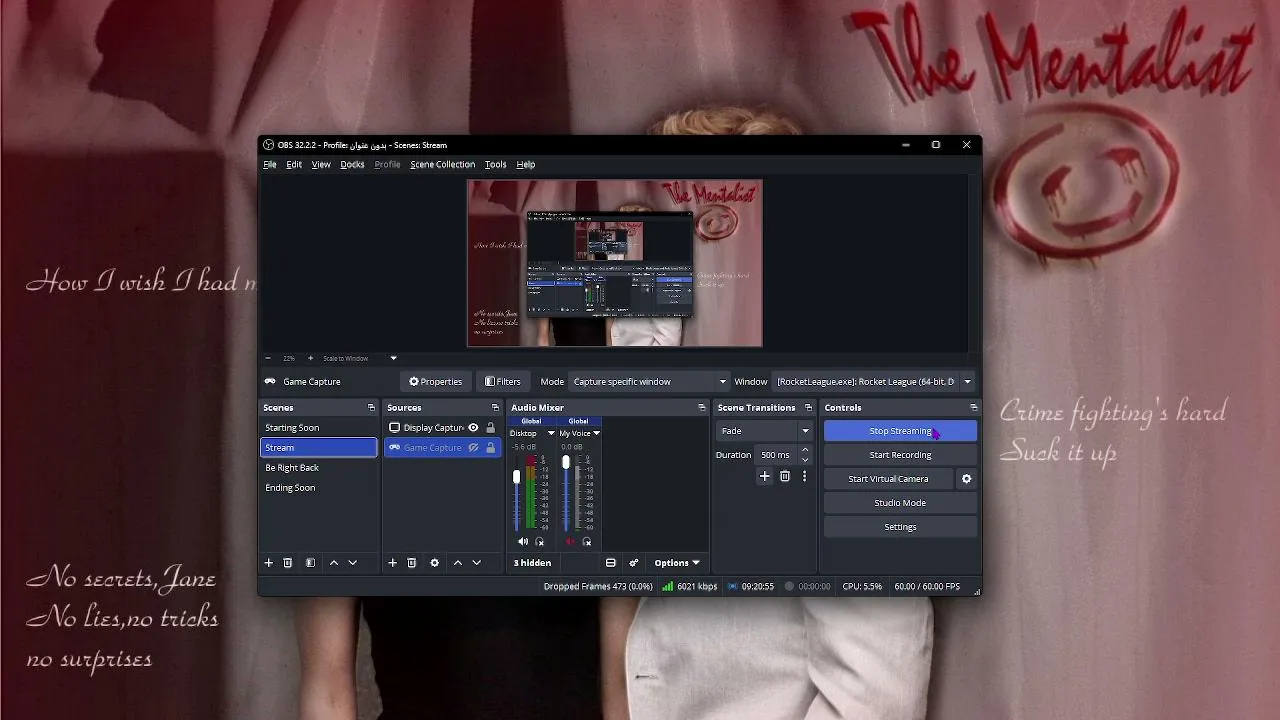
Task: Remove selected source with trash icon
Action: [x=411, y=563]
